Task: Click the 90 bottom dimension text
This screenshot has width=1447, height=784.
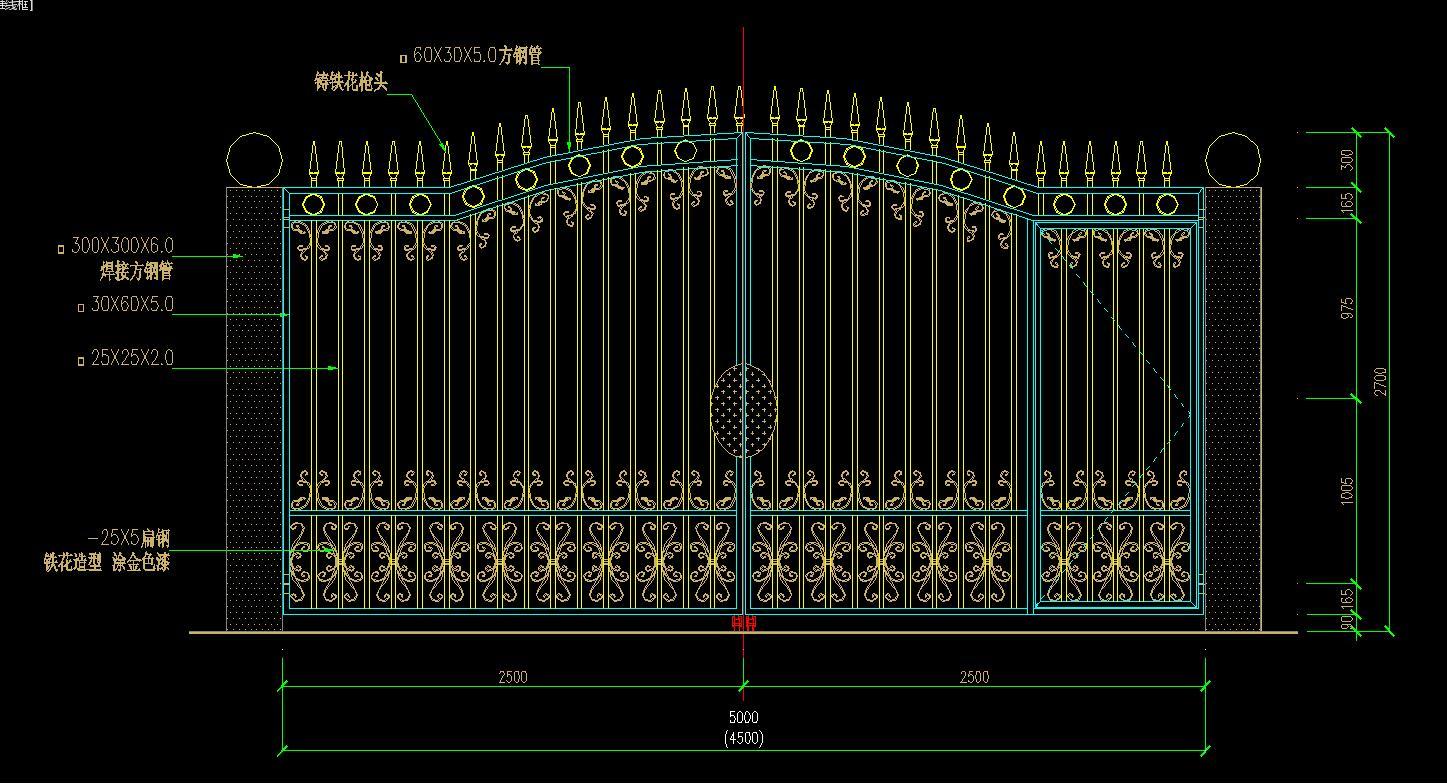Action: point(1347,622)
